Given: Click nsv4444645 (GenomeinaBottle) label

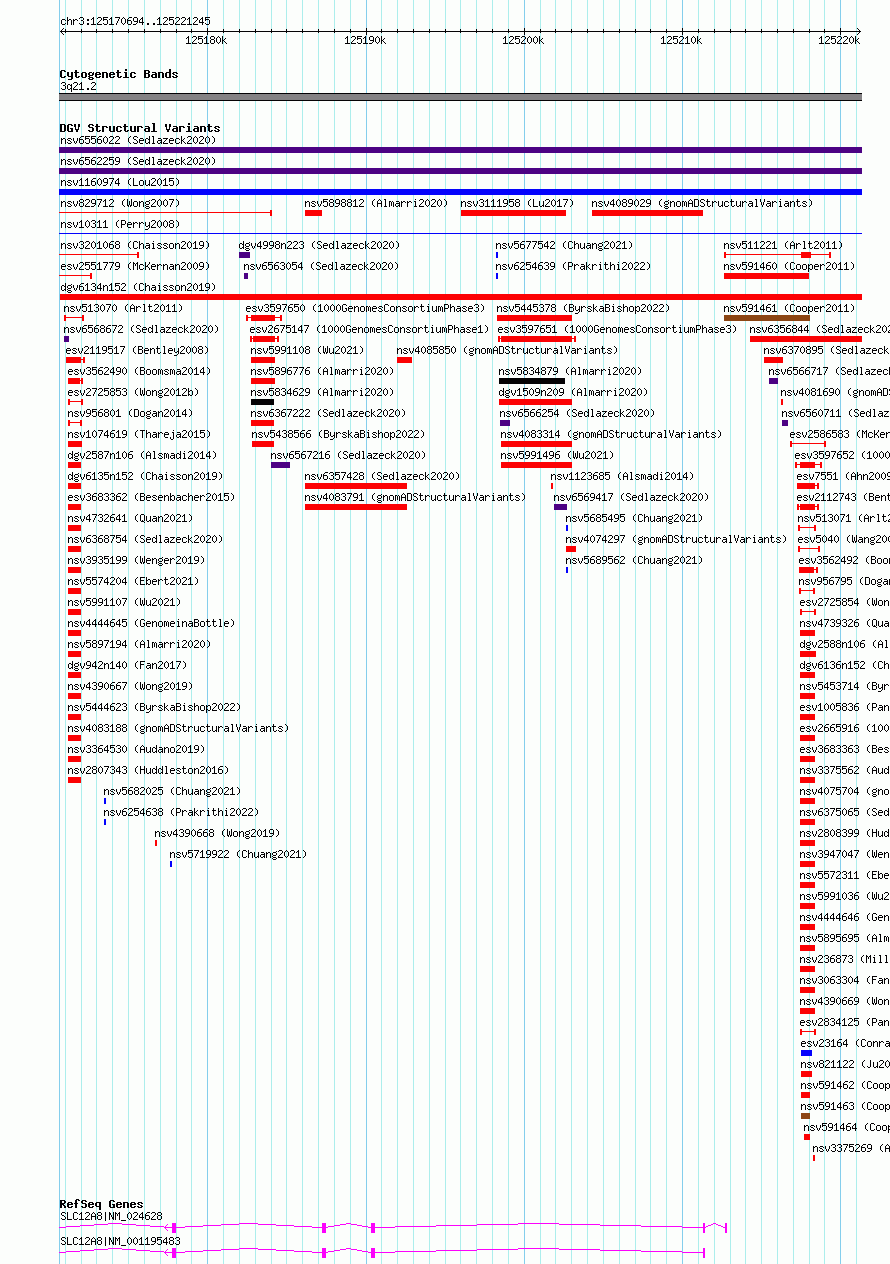Looking at the screenshot, I should click(151, 623).
